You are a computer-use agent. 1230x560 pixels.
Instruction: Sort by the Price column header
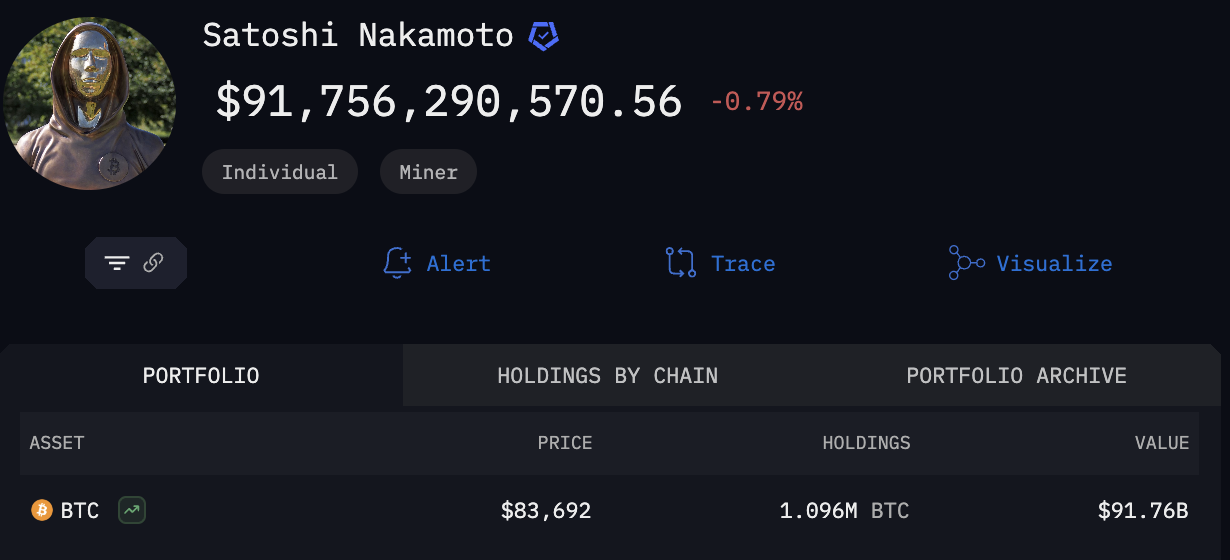[565, 443]
